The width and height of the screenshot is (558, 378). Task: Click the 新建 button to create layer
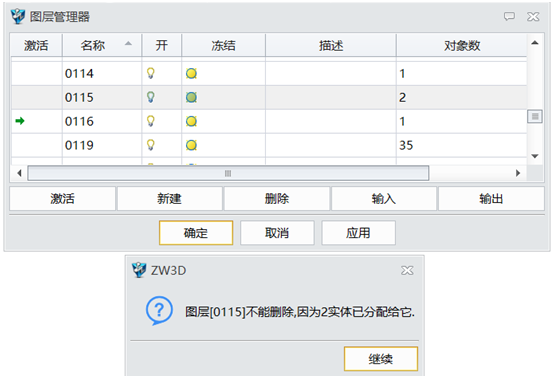(x=169, y=199)
